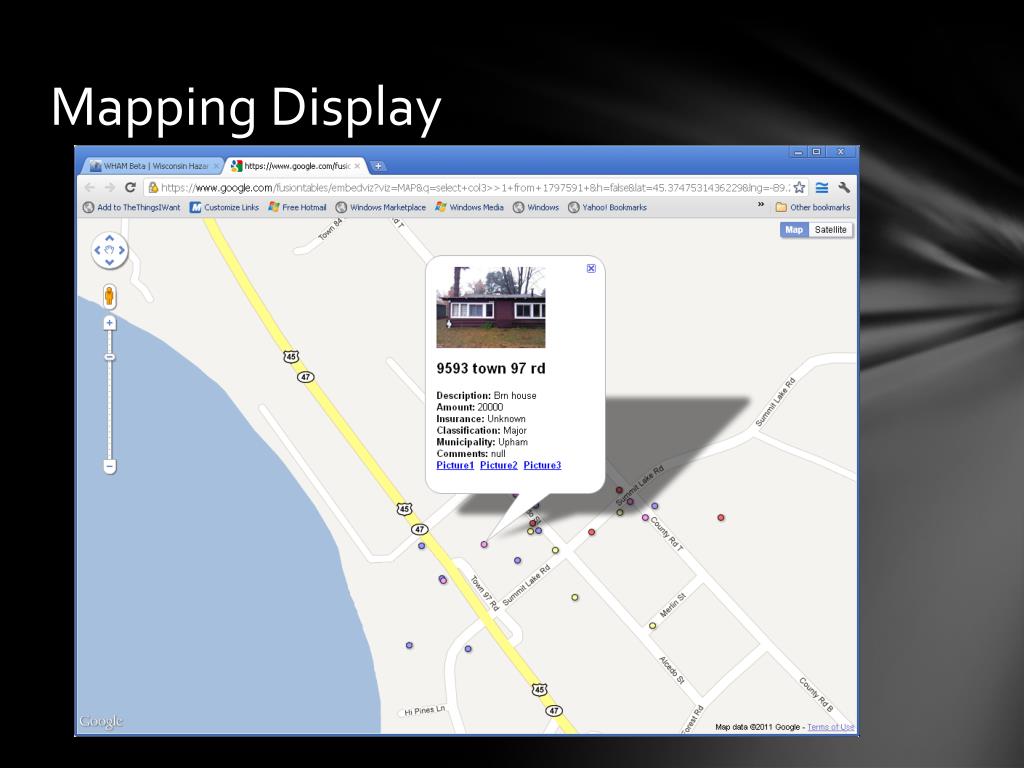This screenshot has height=768, width=1024.
Task: Pan map left with left arrow
Action: click(x=97, y=250)
